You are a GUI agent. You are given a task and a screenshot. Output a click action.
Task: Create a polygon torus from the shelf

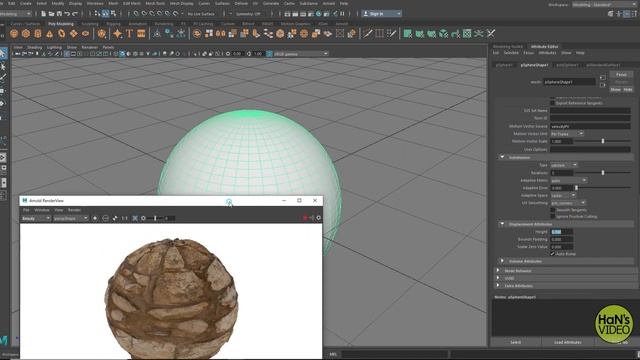(x=62, y=33)
